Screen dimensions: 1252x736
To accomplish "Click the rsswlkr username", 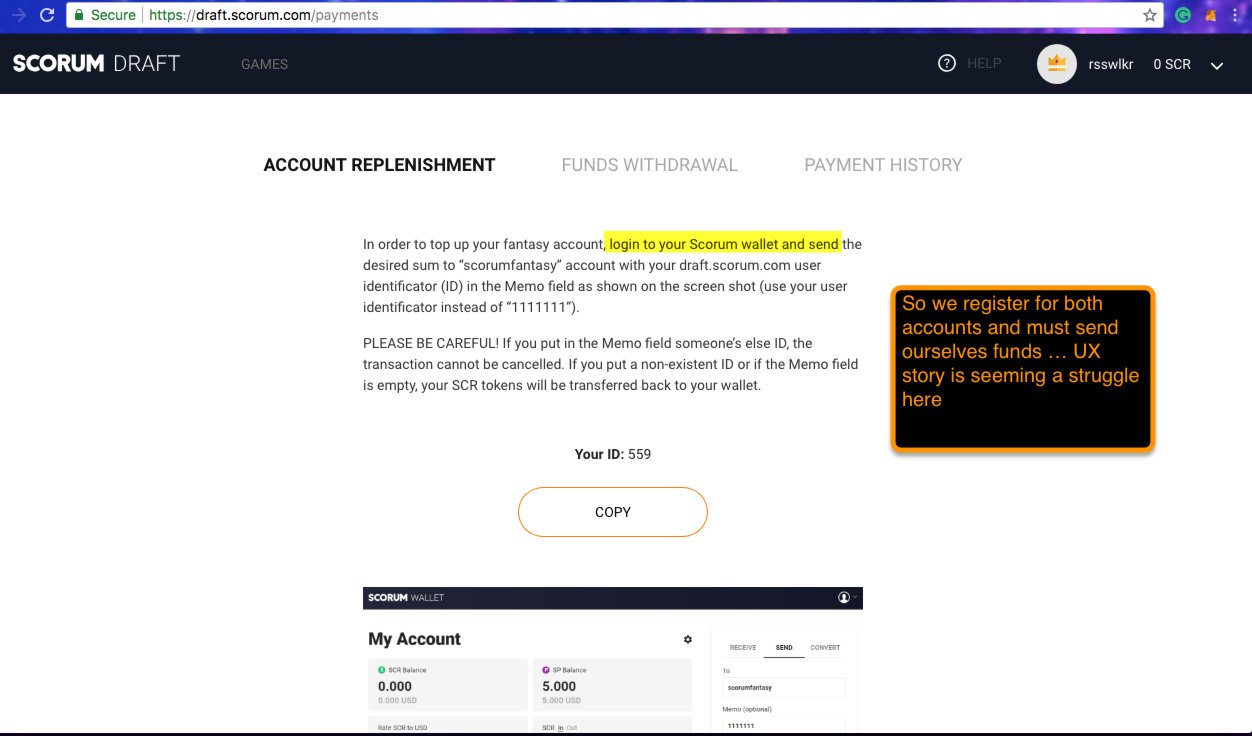I will 1111,64.
